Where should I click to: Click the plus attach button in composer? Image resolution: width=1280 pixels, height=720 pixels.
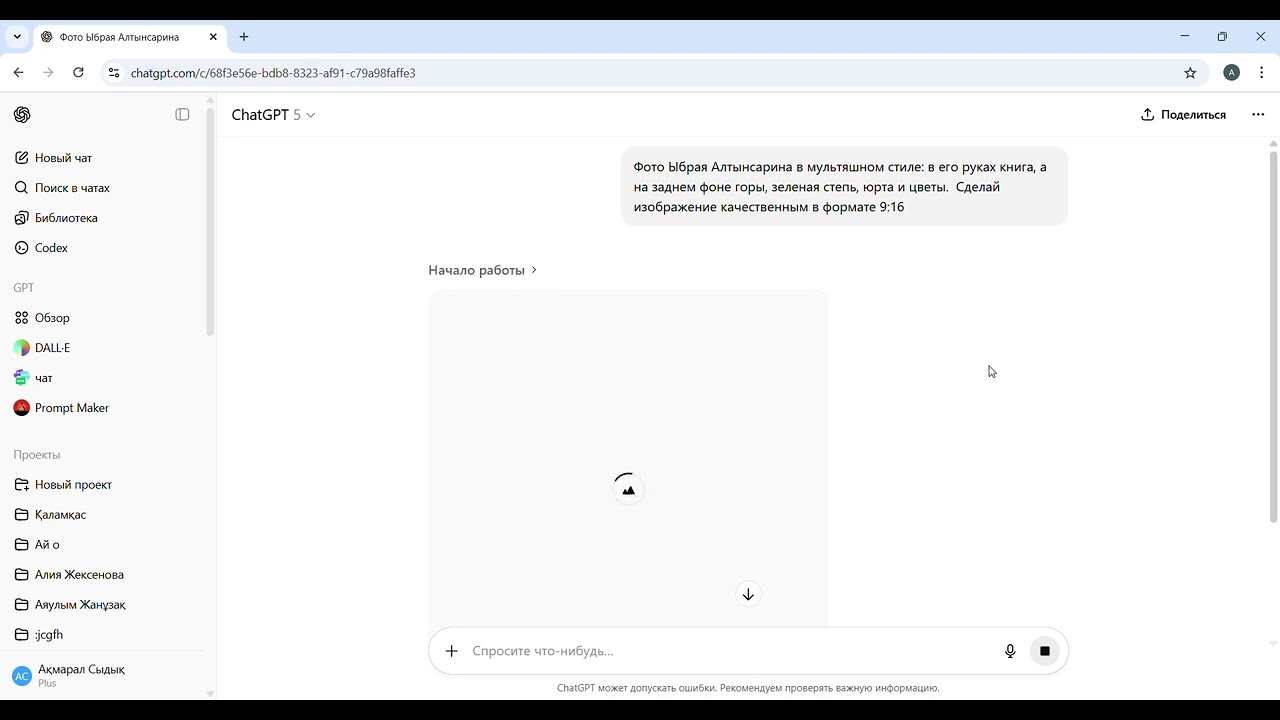(x=452, y=651)
